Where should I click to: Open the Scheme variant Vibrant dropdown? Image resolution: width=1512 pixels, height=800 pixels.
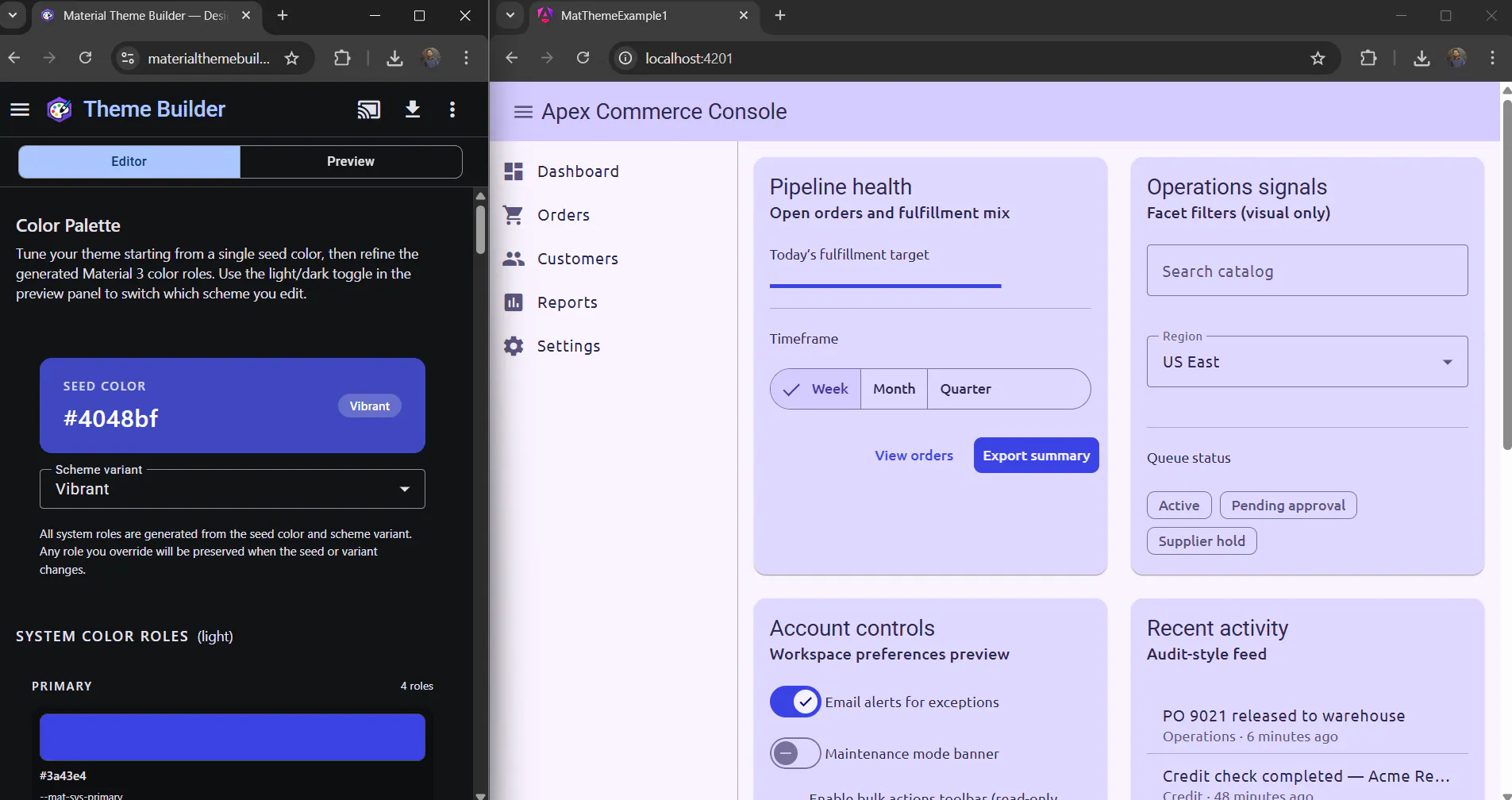pos(233,489)
